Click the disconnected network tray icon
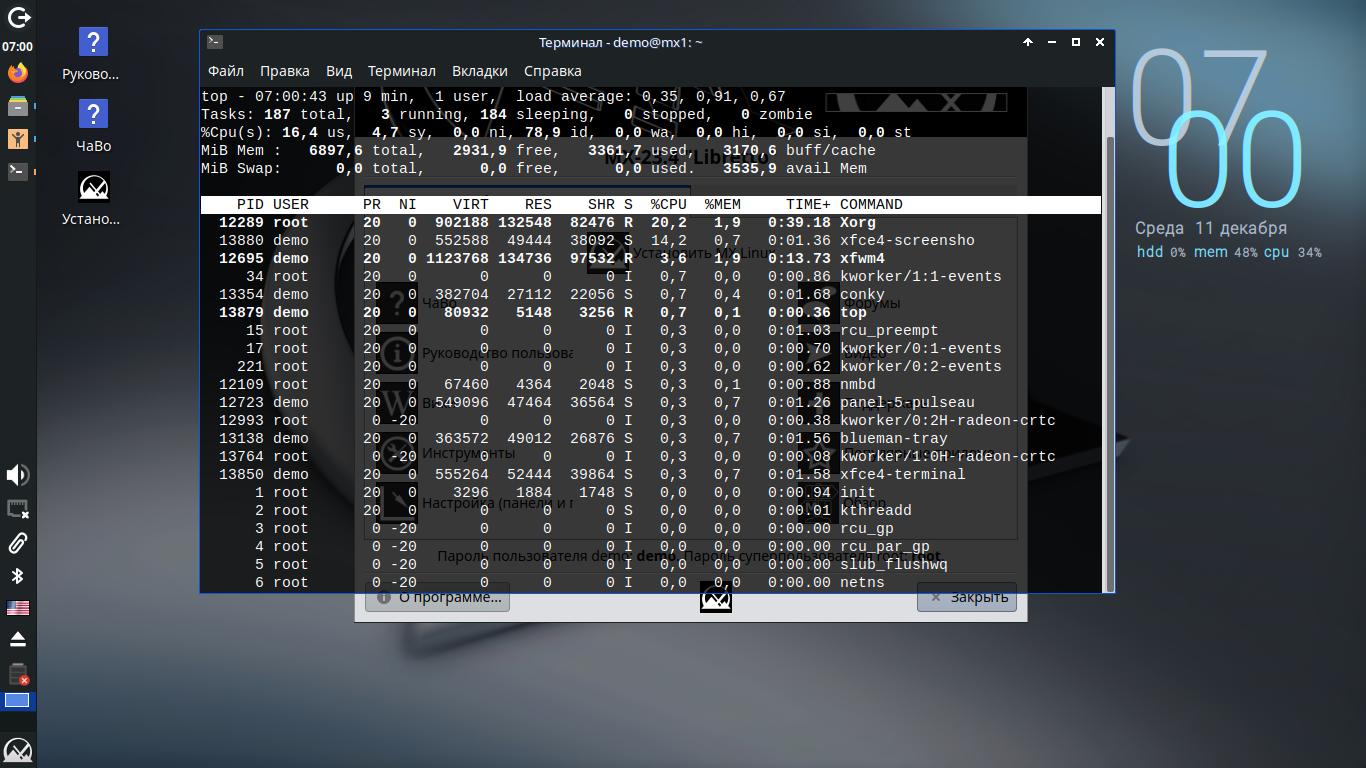This screenshot has height=768, width=1366. click(x=17, y=509)
